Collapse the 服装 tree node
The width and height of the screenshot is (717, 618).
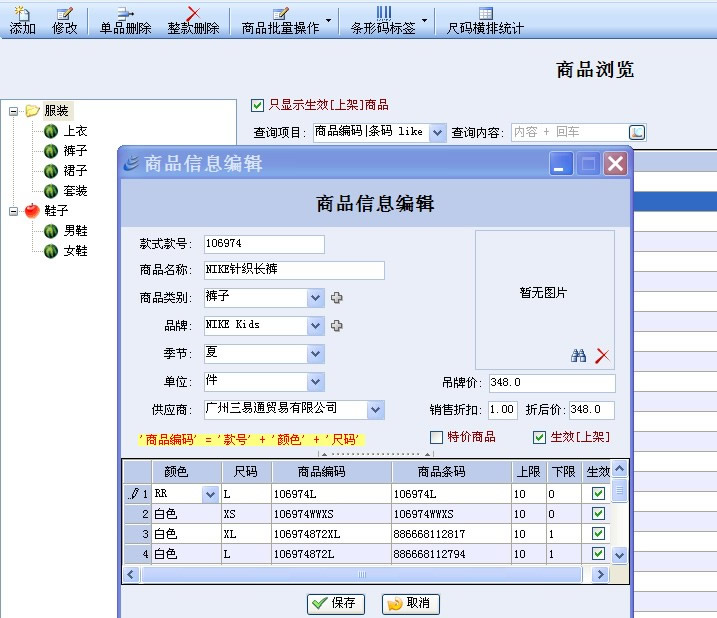tap(13, 111)
